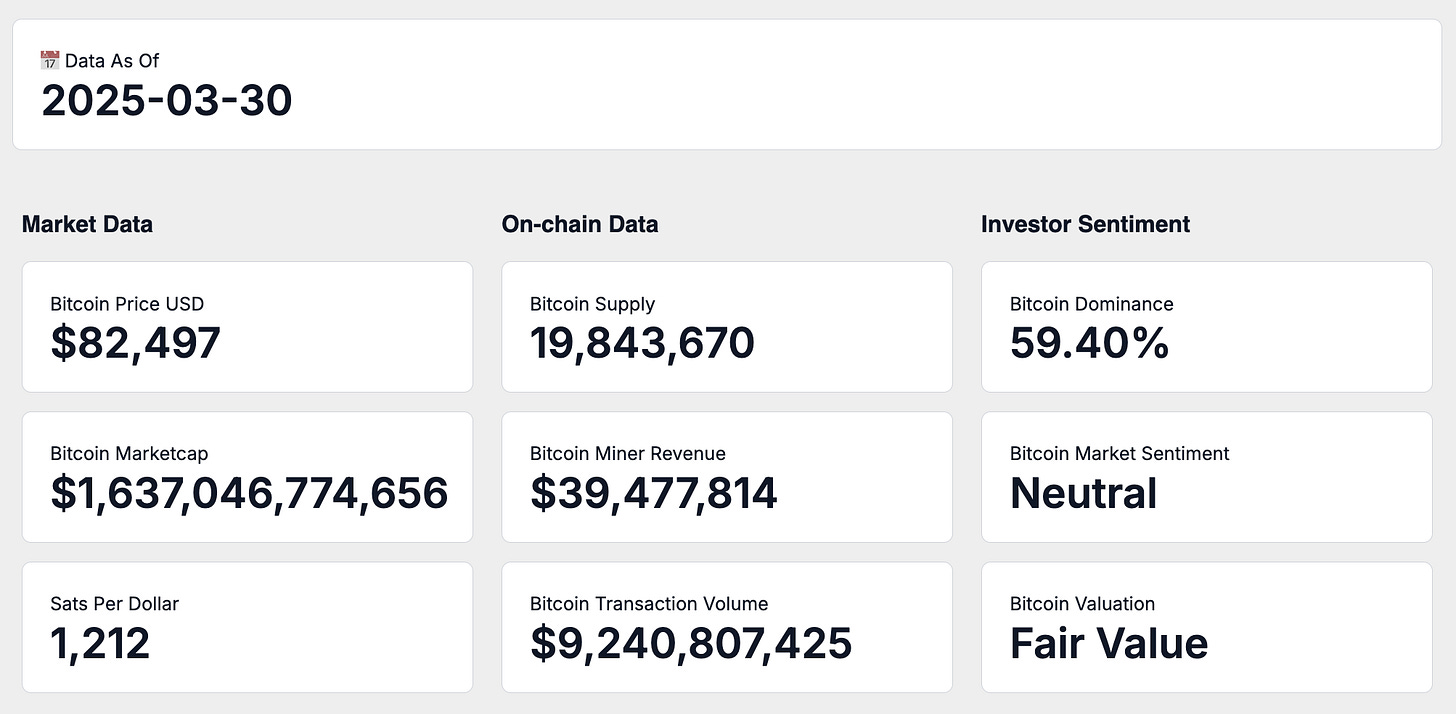Click the Fair Value valuation text
1456x714 pixels.
tap(1109, 643)
